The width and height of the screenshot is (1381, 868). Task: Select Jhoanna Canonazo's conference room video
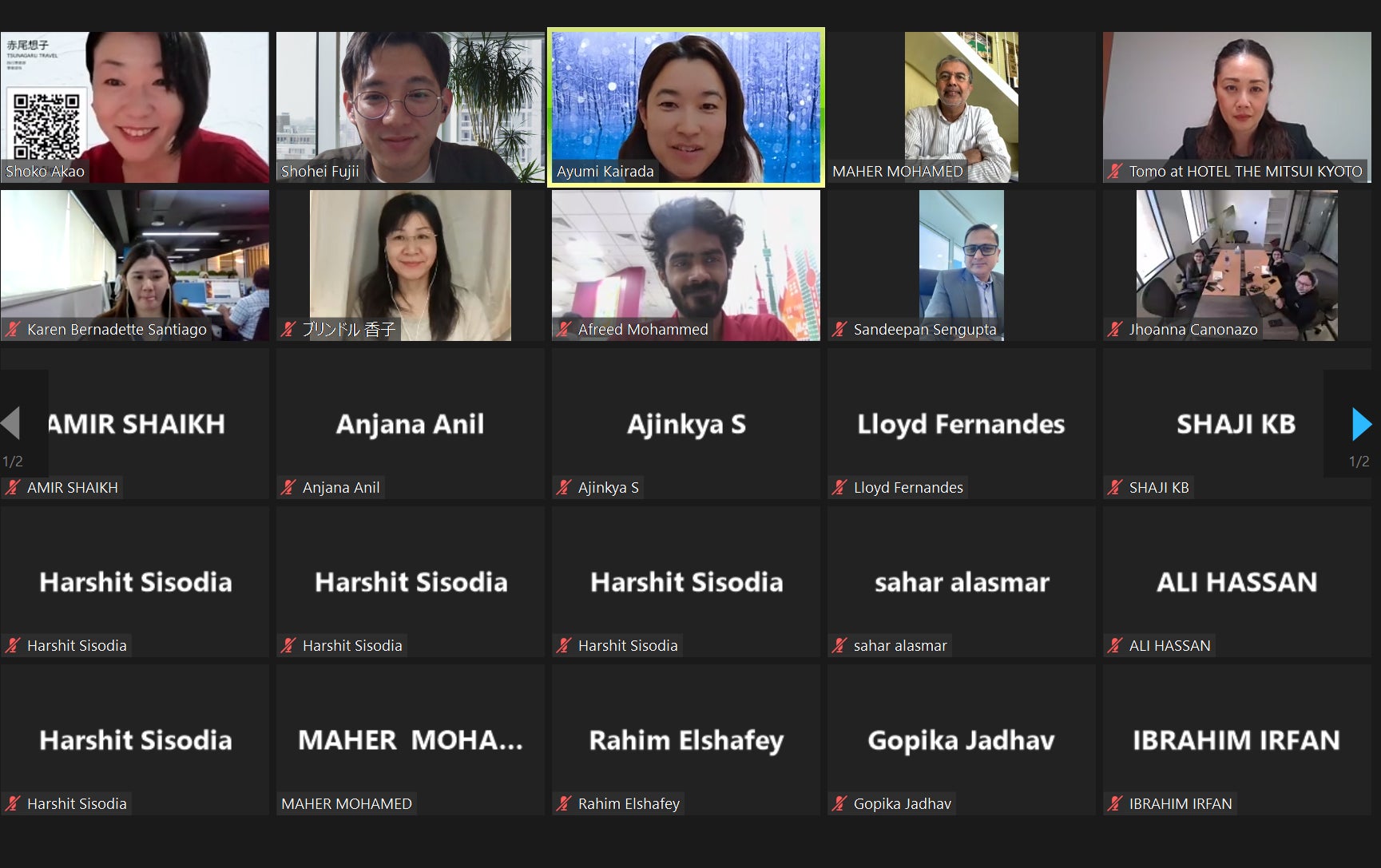[1237, 265]
